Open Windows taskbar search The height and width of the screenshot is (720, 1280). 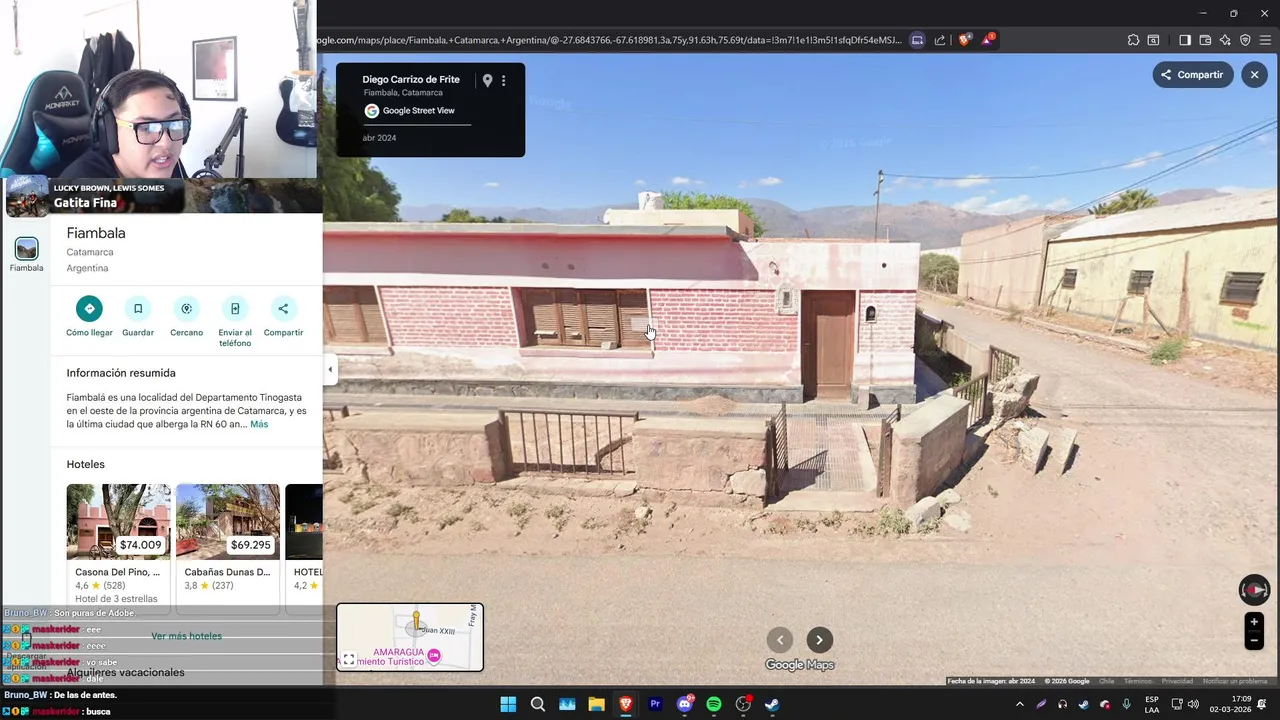pyautogui.click(x=538, y=704)
